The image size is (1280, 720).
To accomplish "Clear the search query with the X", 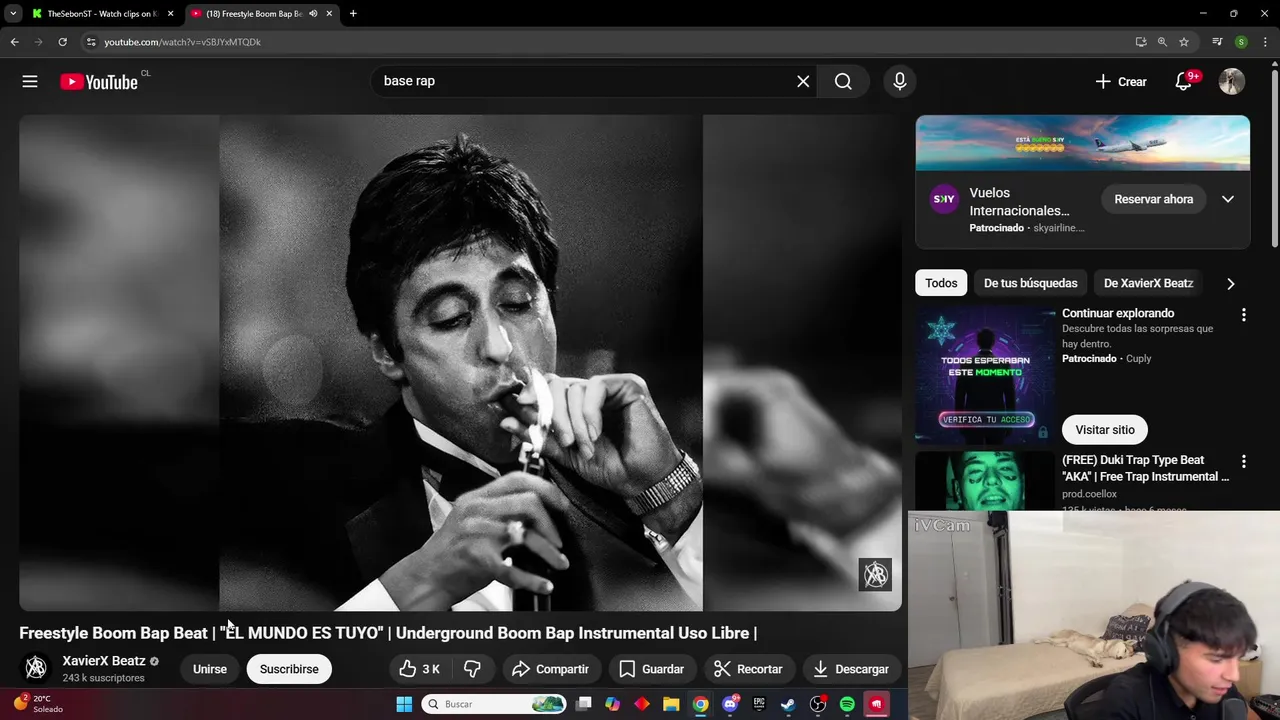I will click(803, 81).
